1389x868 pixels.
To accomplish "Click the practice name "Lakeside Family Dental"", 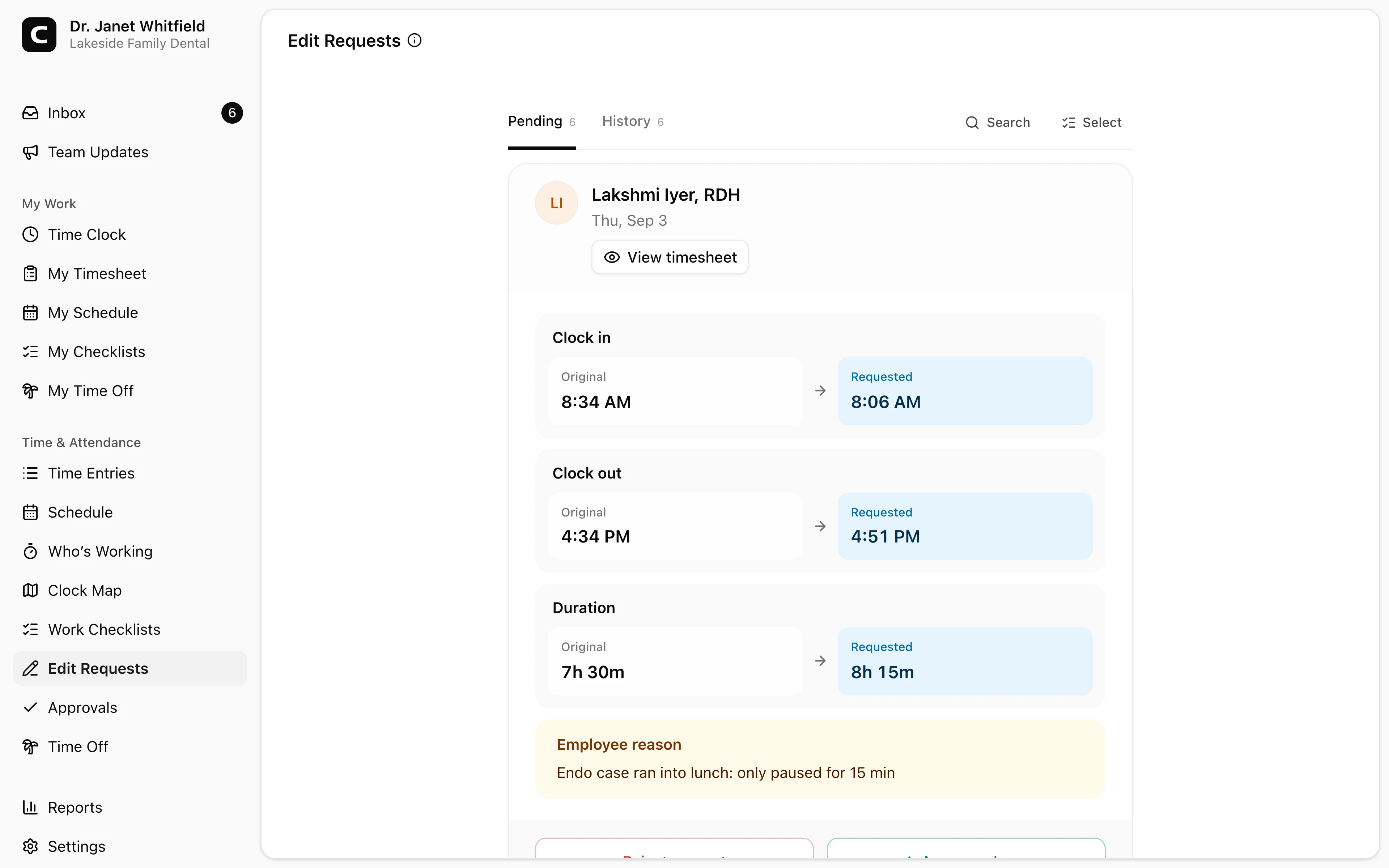I will click(x=140, y=44).
